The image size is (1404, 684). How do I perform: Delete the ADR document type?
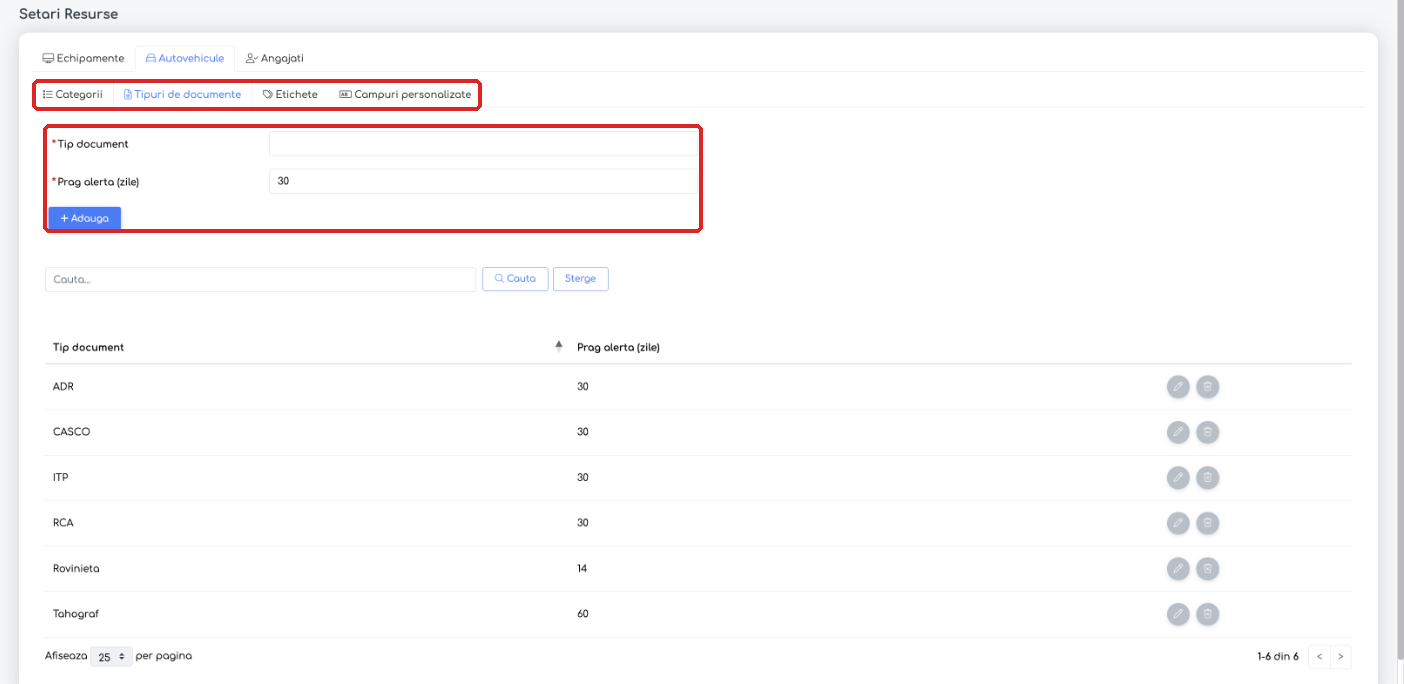click(1207, 386)
